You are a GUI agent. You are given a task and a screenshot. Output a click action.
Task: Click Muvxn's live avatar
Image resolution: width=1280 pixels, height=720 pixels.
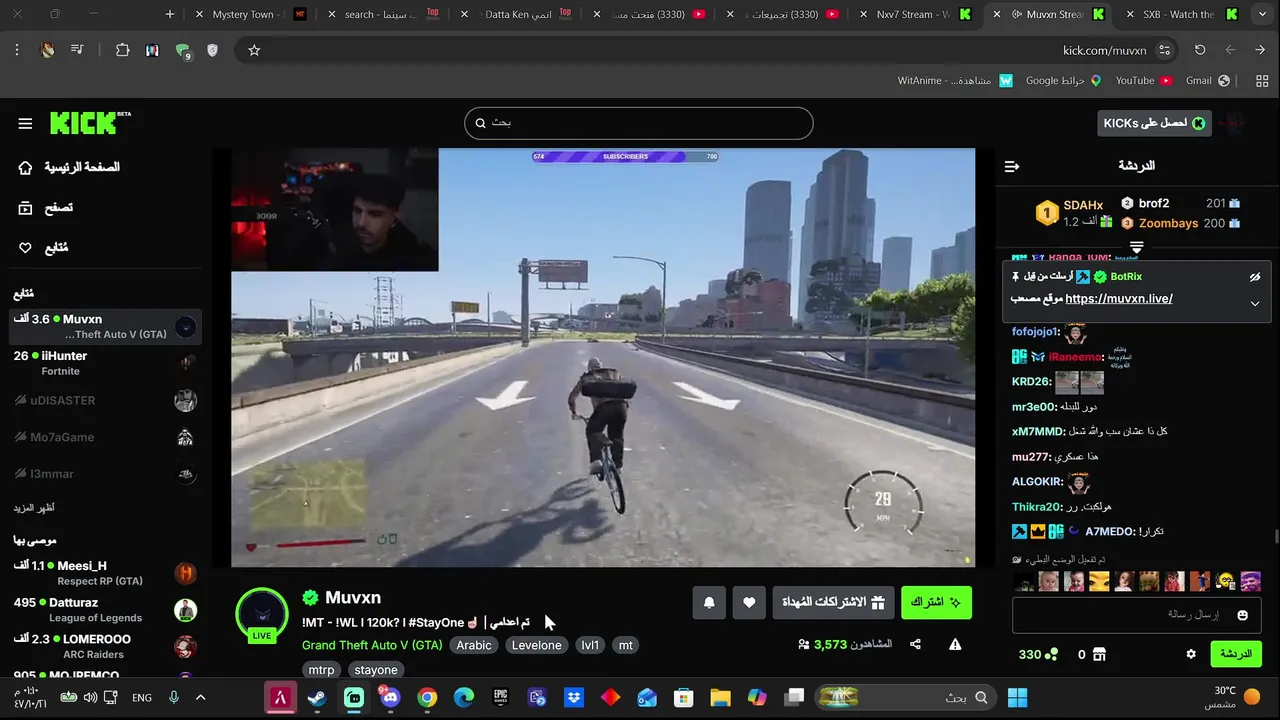click(262, 614)
